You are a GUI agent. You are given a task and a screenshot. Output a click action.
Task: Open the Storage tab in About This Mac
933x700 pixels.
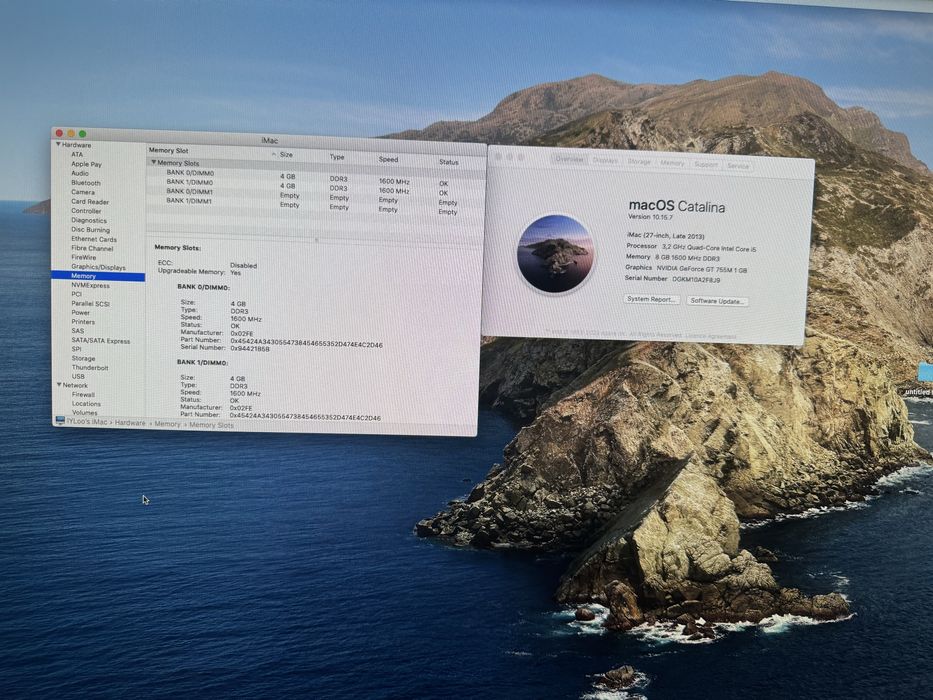(x=639, y=161)
